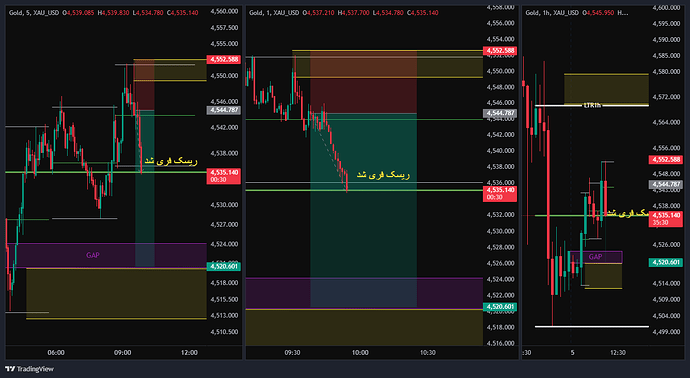The image size is (690, 378).
Task: Click the 4,554.000 price axis value
Action: click(500, 39)
